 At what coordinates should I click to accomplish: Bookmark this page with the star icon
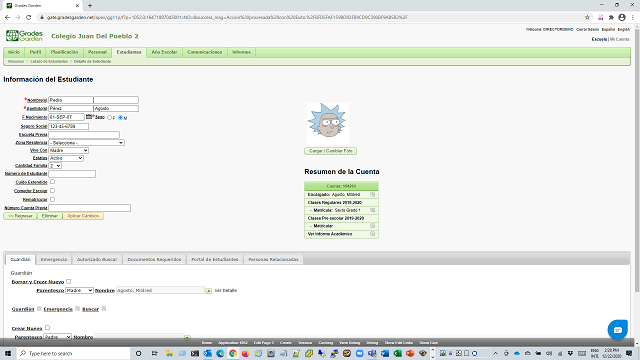tap(587, 18)
